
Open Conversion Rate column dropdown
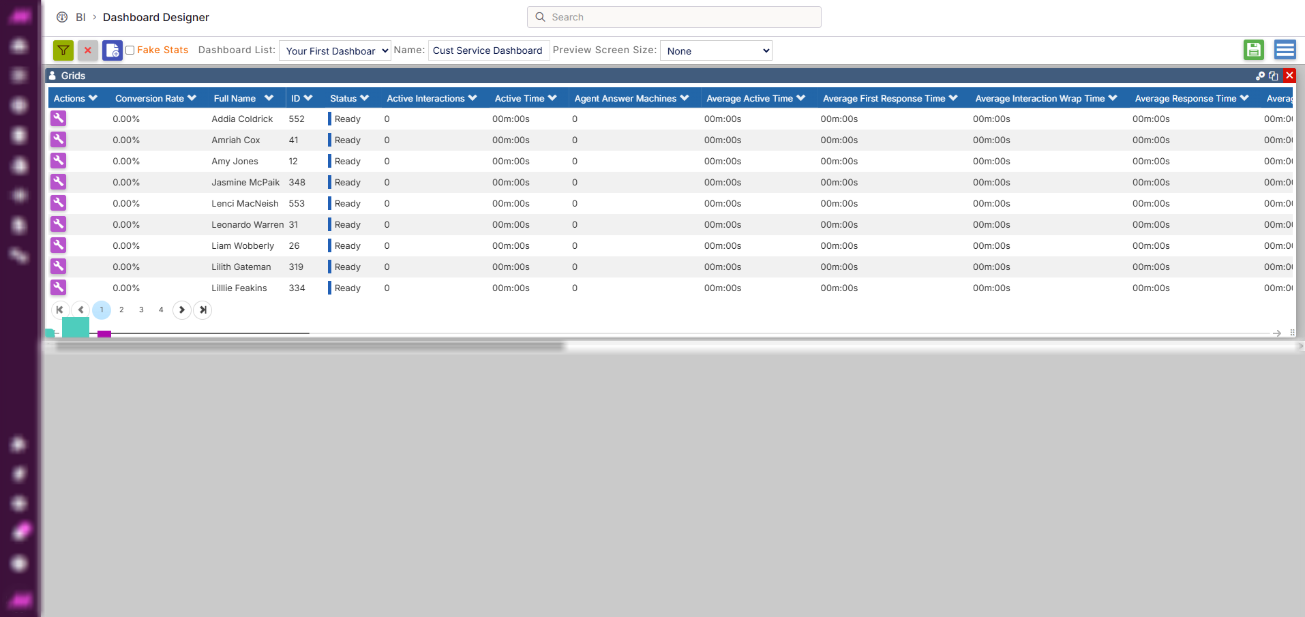point(192,98)
